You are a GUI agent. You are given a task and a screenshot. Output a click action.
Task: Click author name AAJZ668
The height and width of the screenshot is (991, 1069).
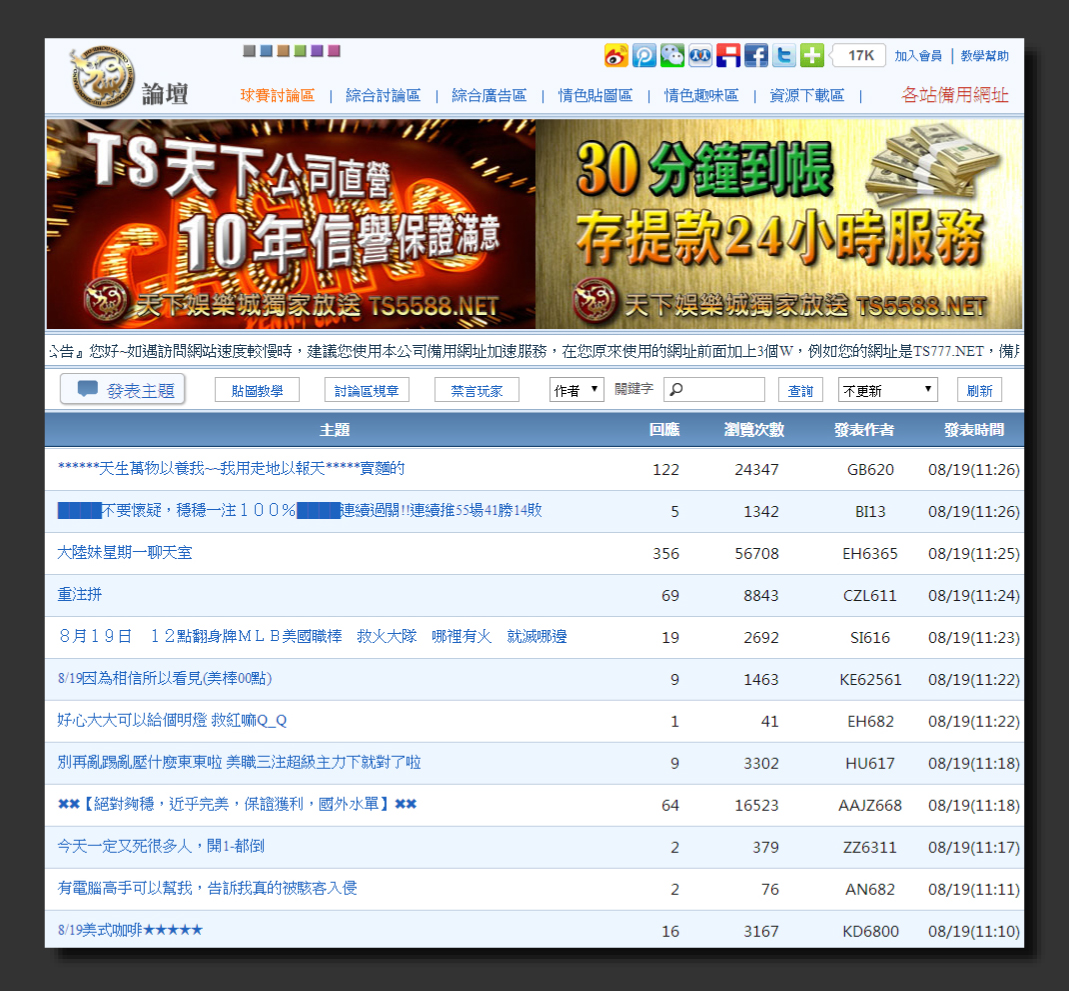tap(870, 806)
